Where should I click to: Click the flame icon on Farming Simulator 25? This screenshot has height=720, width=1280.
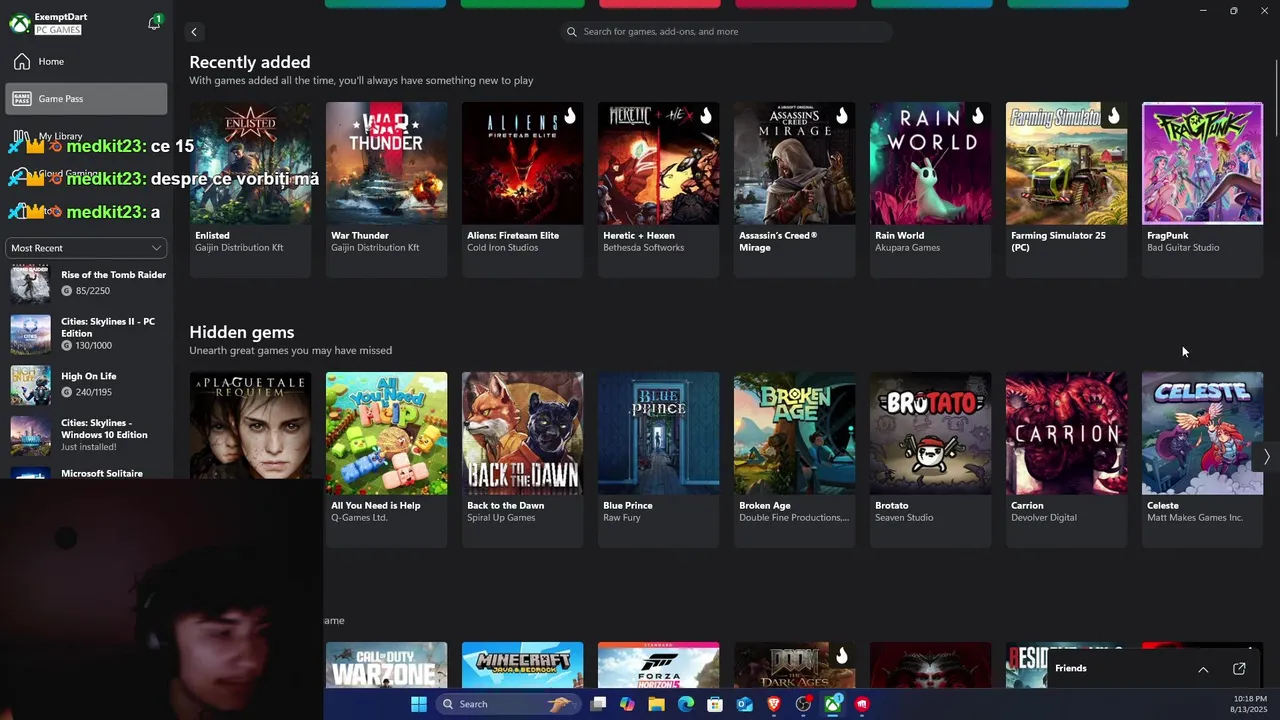[x=1113, y=116]
